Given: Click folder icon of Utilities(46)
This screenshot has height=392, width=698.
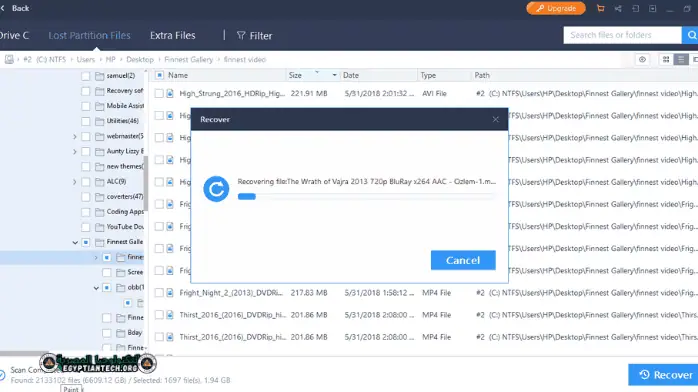Looking at the screenshot, I should (100, 121).
